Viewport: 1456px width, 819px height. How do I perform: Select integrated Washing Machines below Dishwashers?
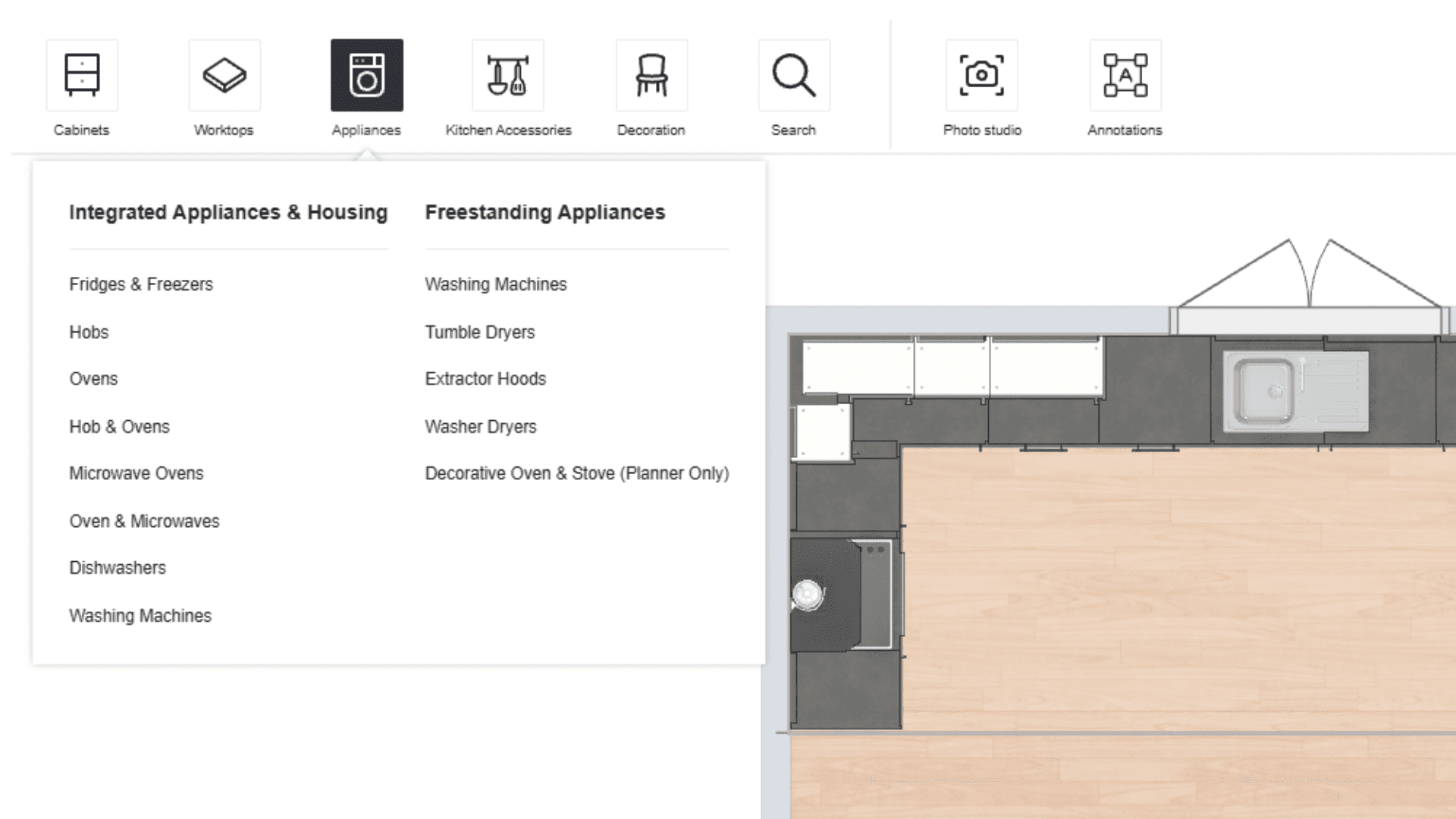click(140, 616)
